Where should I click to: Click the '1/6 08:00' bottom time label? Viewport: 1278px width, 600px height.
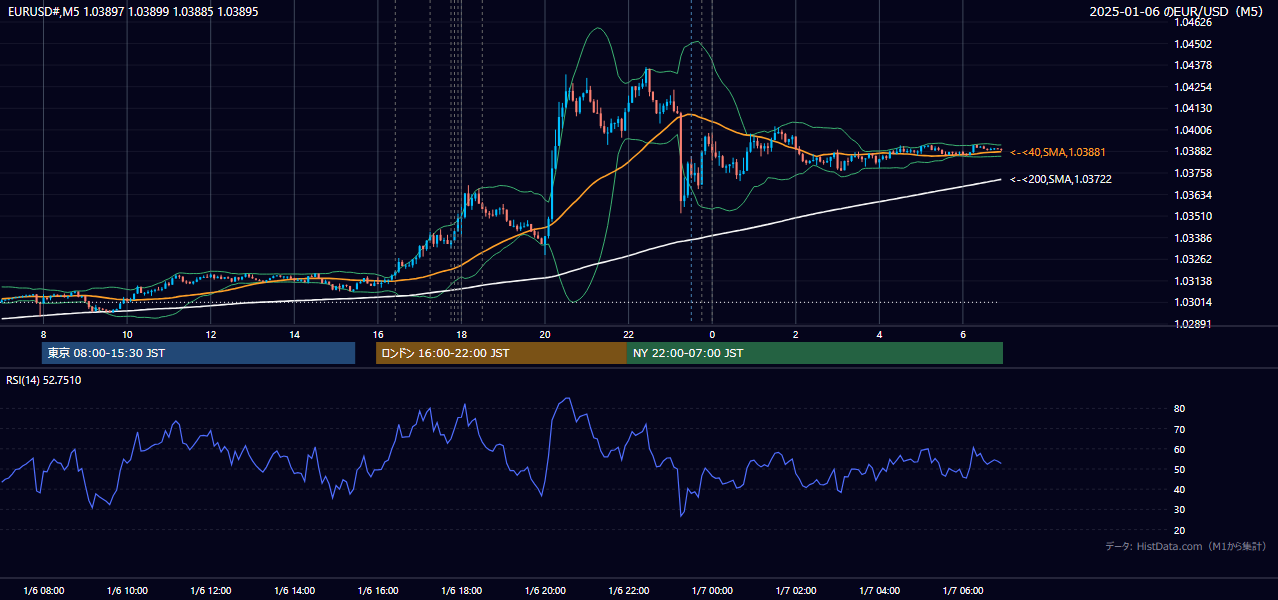43,591
